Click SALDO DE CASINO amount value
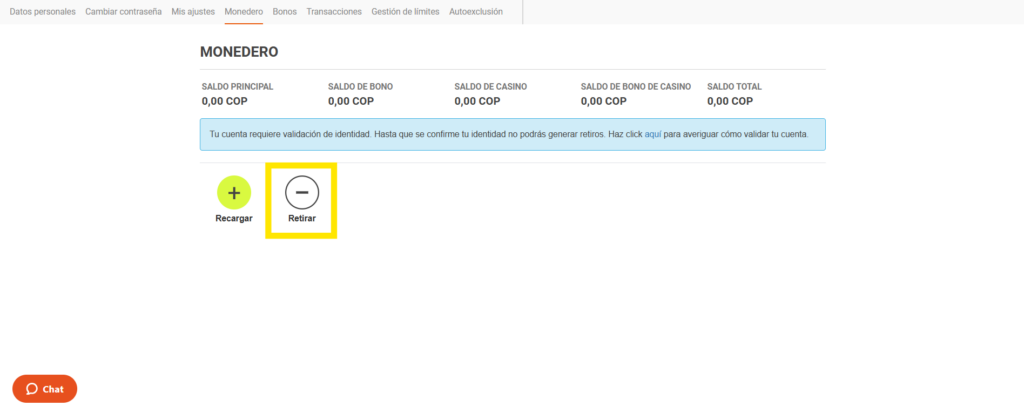The width and height of the screenshot is (1024, 406). pyautogui.click(x=477, y=101)
